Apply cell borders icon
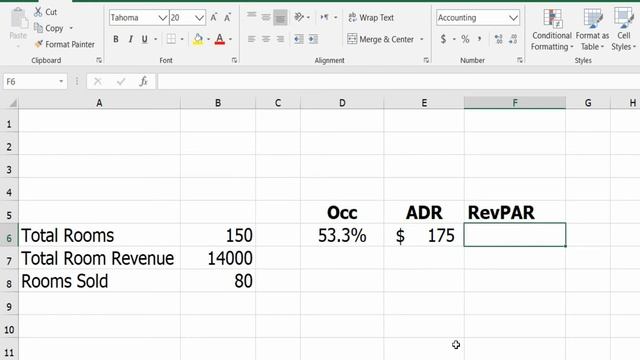This screenshot has width=640, height=360. (x=171, y=39)
